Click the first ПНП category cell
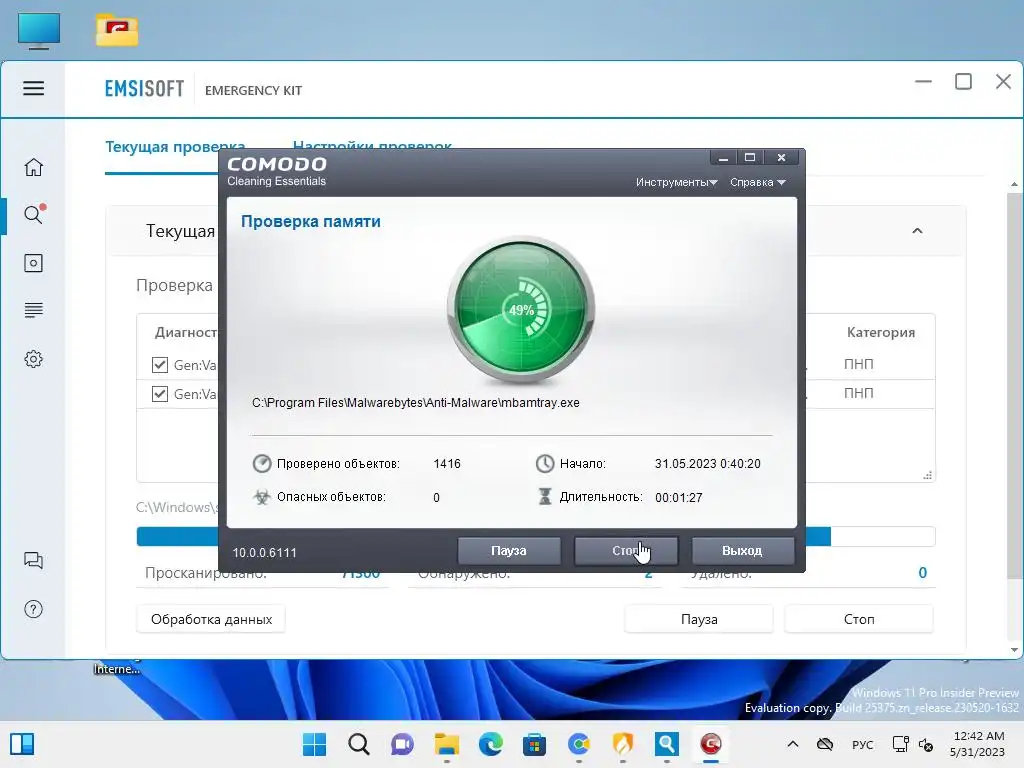Screen dimensions: 1024x768 (x=858, y=364)
